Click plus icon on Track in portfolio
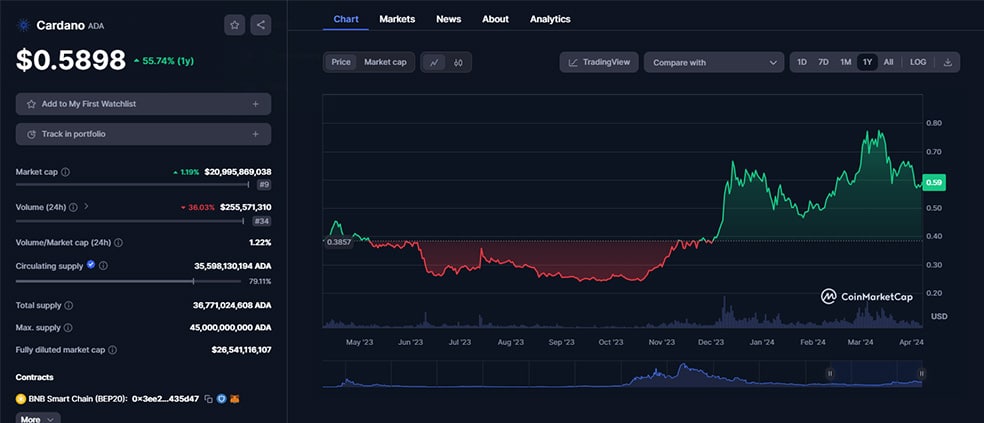The height and width of the screenshot is (423, 984). coord(255,134)
